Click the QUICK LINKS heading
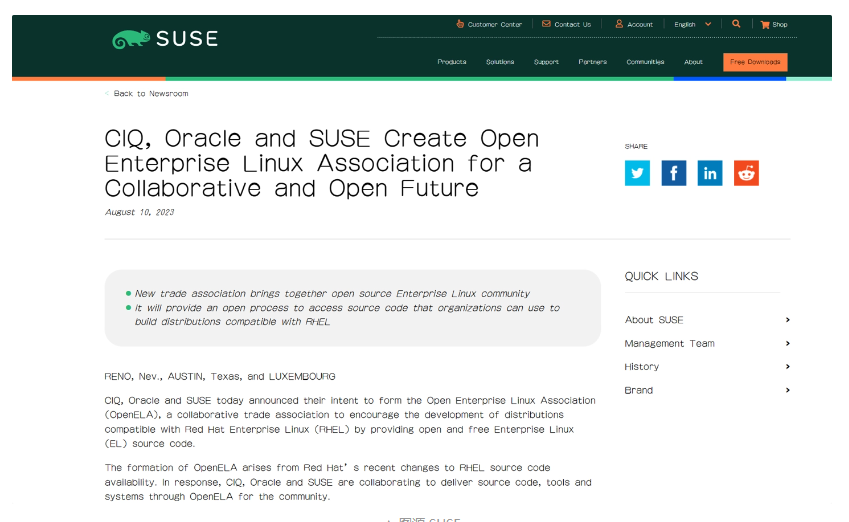This screenshot has width=849, height=522. point(661,276)
